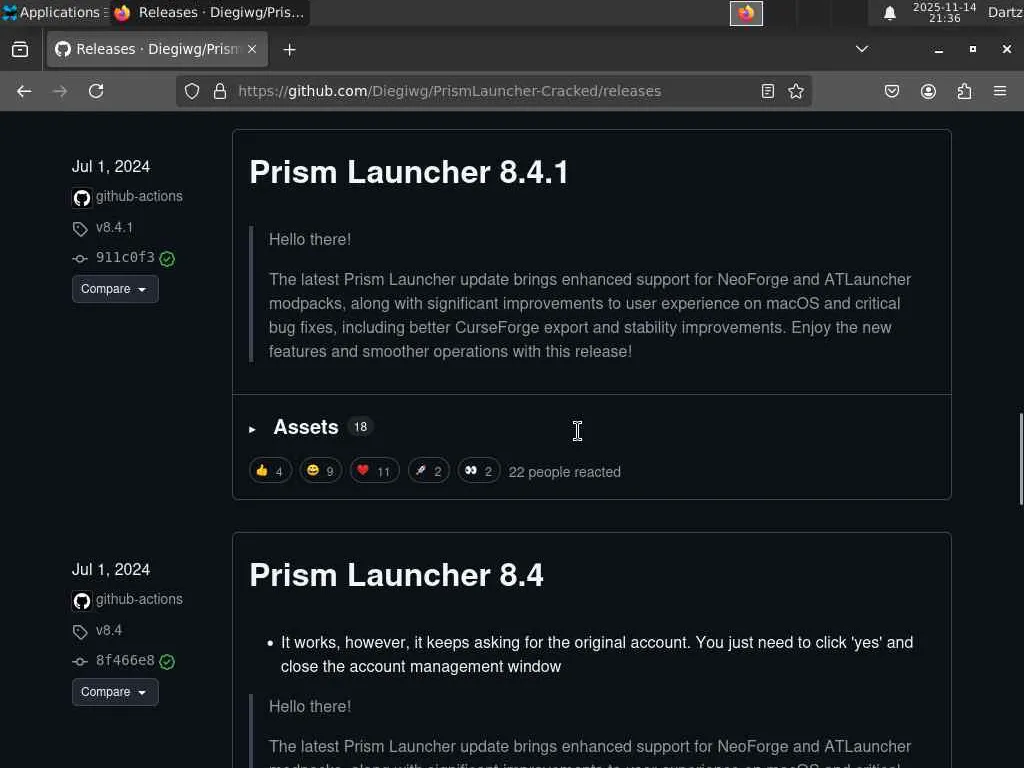Open Firefox View tab overview

click(x=20, y=50)
